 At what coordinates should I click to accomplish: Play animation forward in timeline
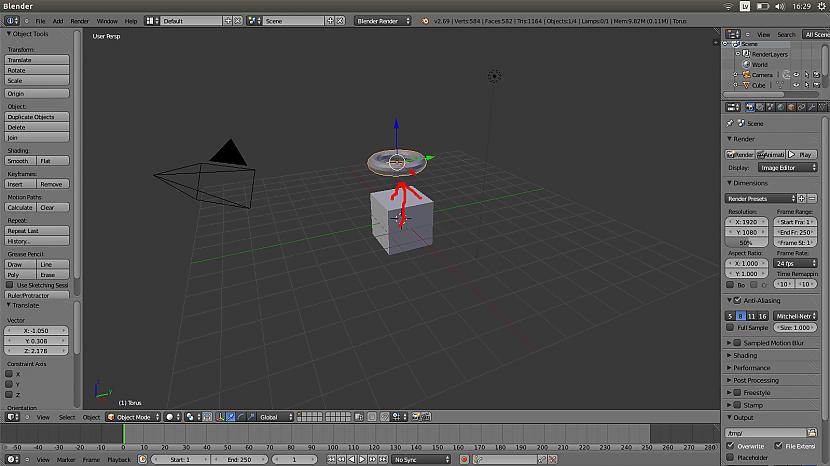point(362,459)
